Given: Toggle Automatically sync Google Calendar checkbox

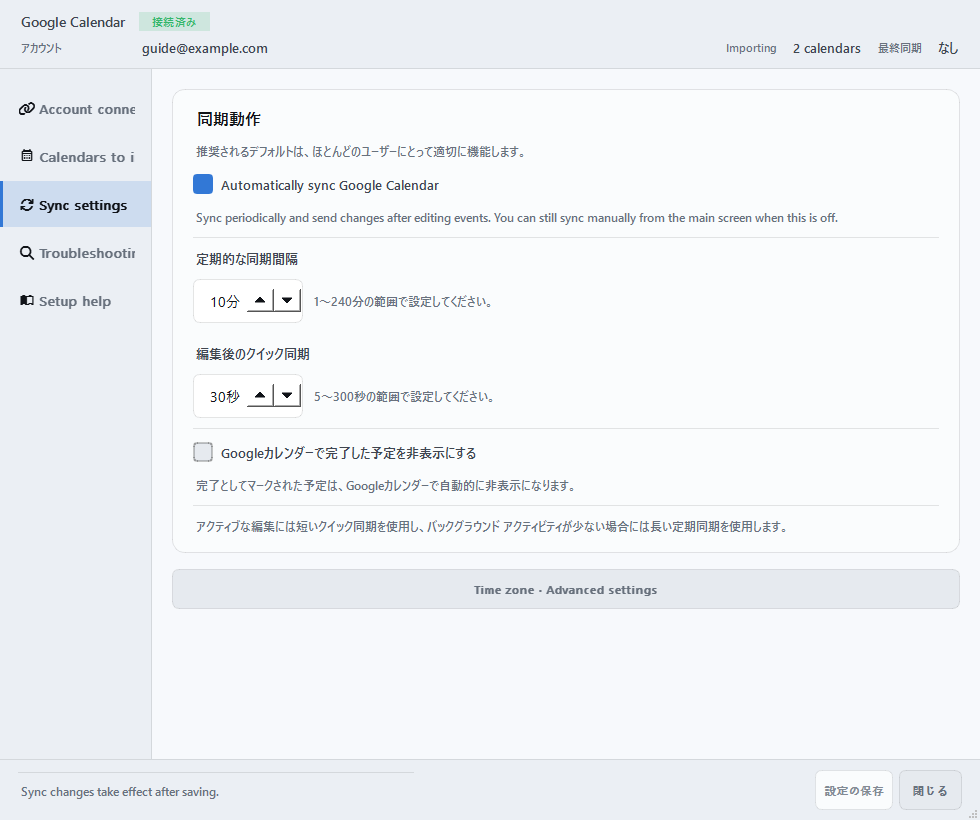Looking at the screenshot, I should 202,184.
